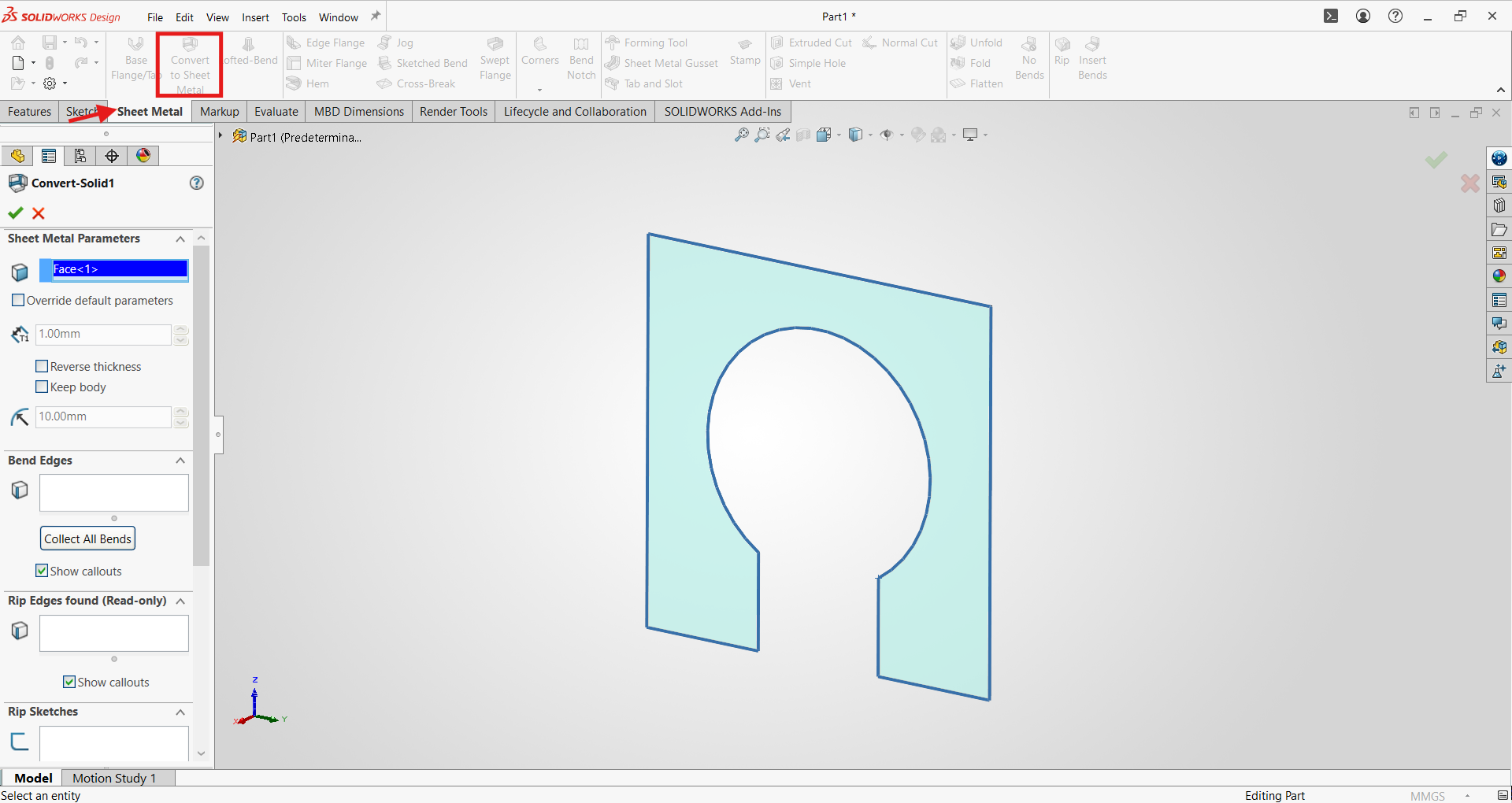Viewport: 1512px width, 803px height.
Task: Click the property panel vertical scrollbar
Action: coord(201,405)
